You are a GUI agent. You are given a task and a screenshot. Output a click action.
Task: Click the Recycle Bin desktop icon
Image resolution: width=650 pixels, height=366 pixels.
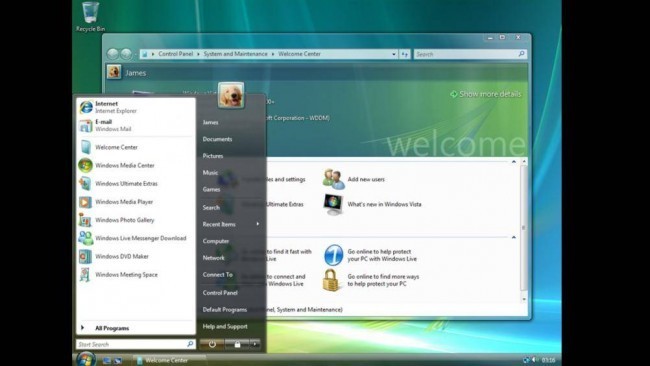point(90,16)
